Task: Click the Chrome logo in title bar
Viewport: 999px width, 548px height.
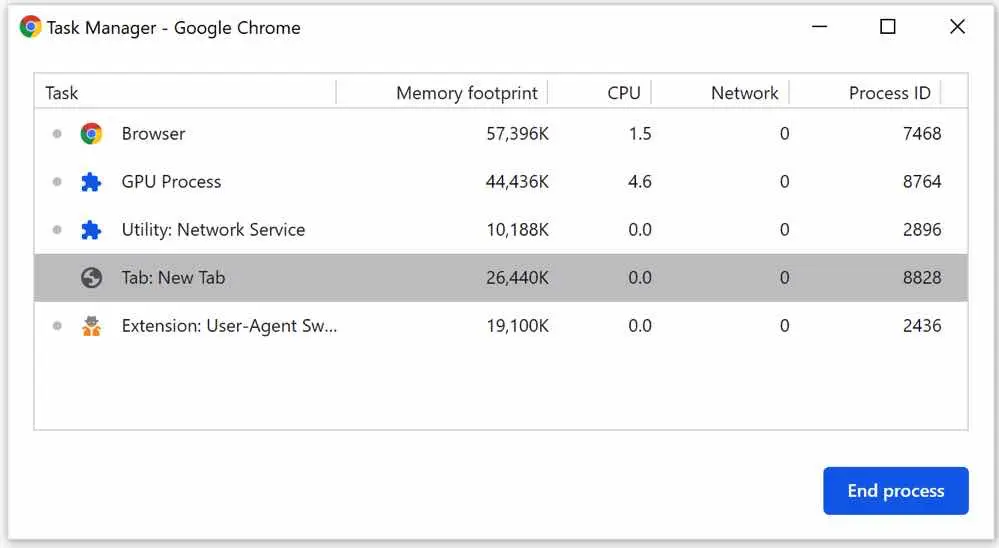Action: point(30,27)
